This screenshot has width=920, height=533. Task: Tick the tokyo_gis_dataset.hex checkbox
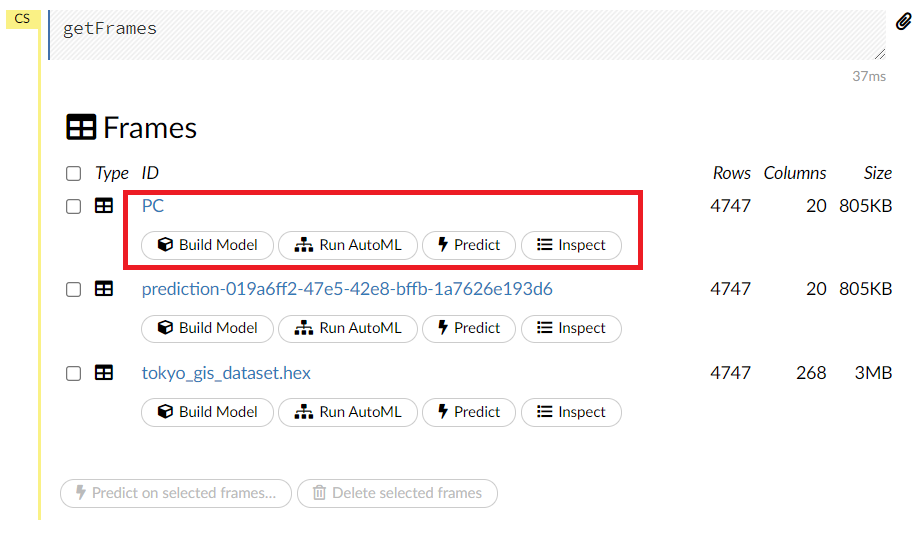[x=73, y=374]
